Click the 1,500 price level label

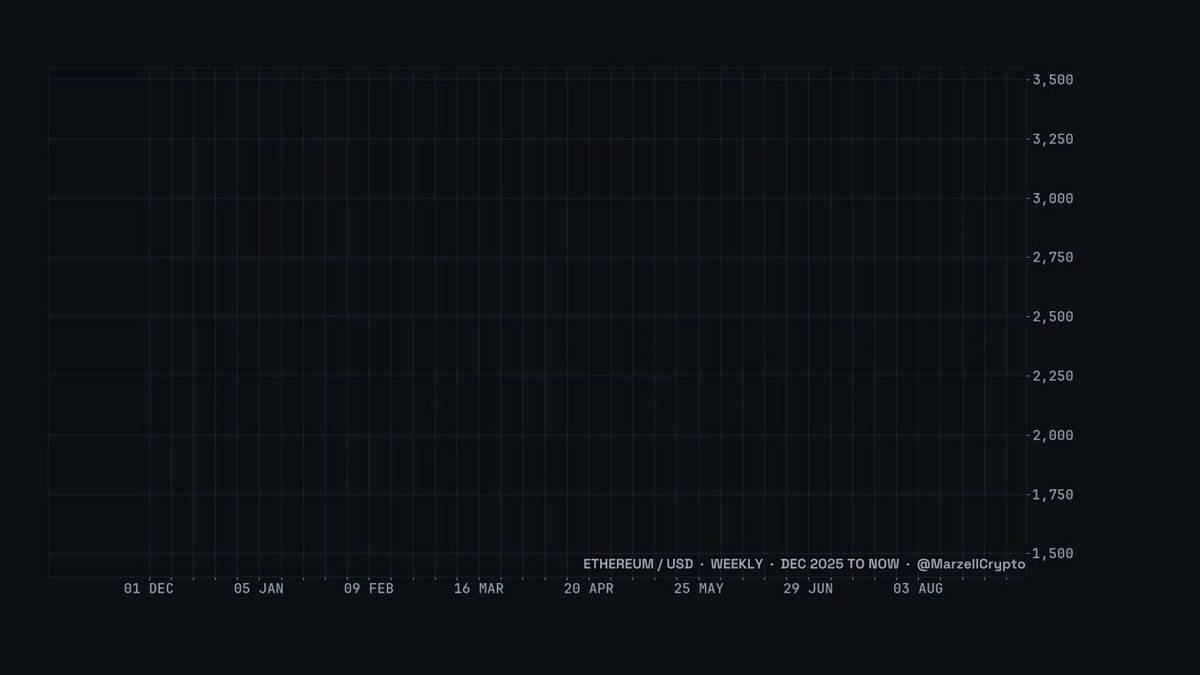coord(1053,553)
